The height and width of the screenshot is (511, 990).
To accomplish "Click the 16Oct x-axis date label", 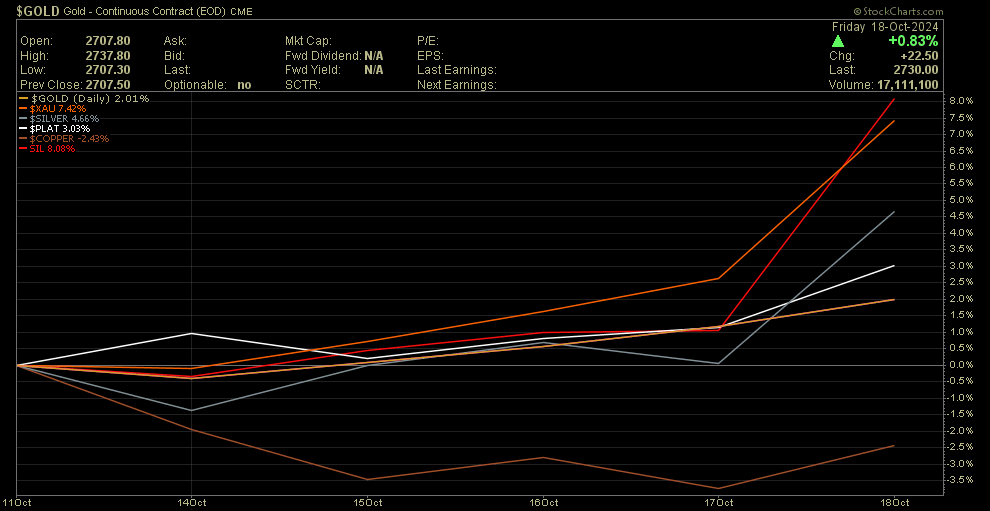I will point(543,503).
